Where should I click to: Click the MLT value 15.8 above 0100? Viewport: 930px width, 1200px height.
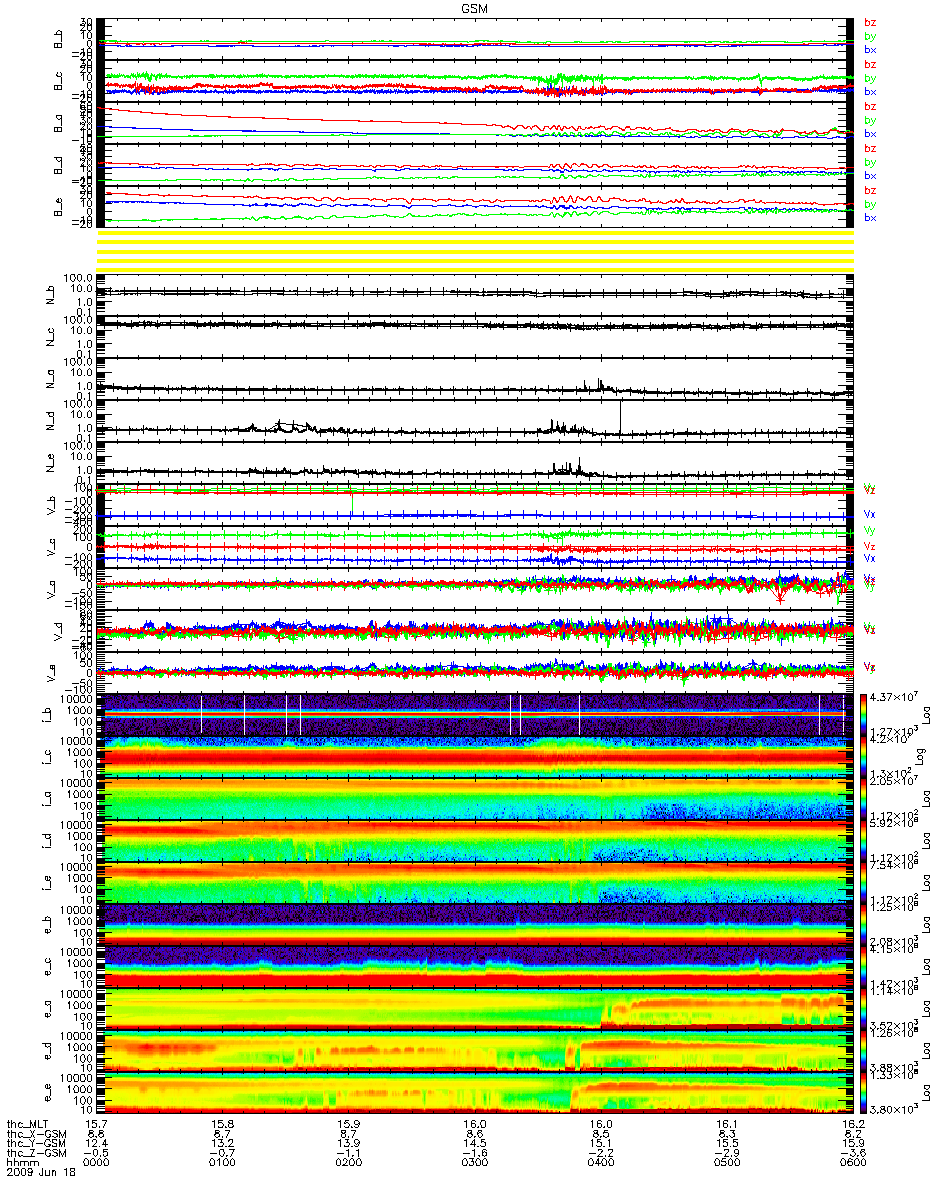[x=222, y=1122]
